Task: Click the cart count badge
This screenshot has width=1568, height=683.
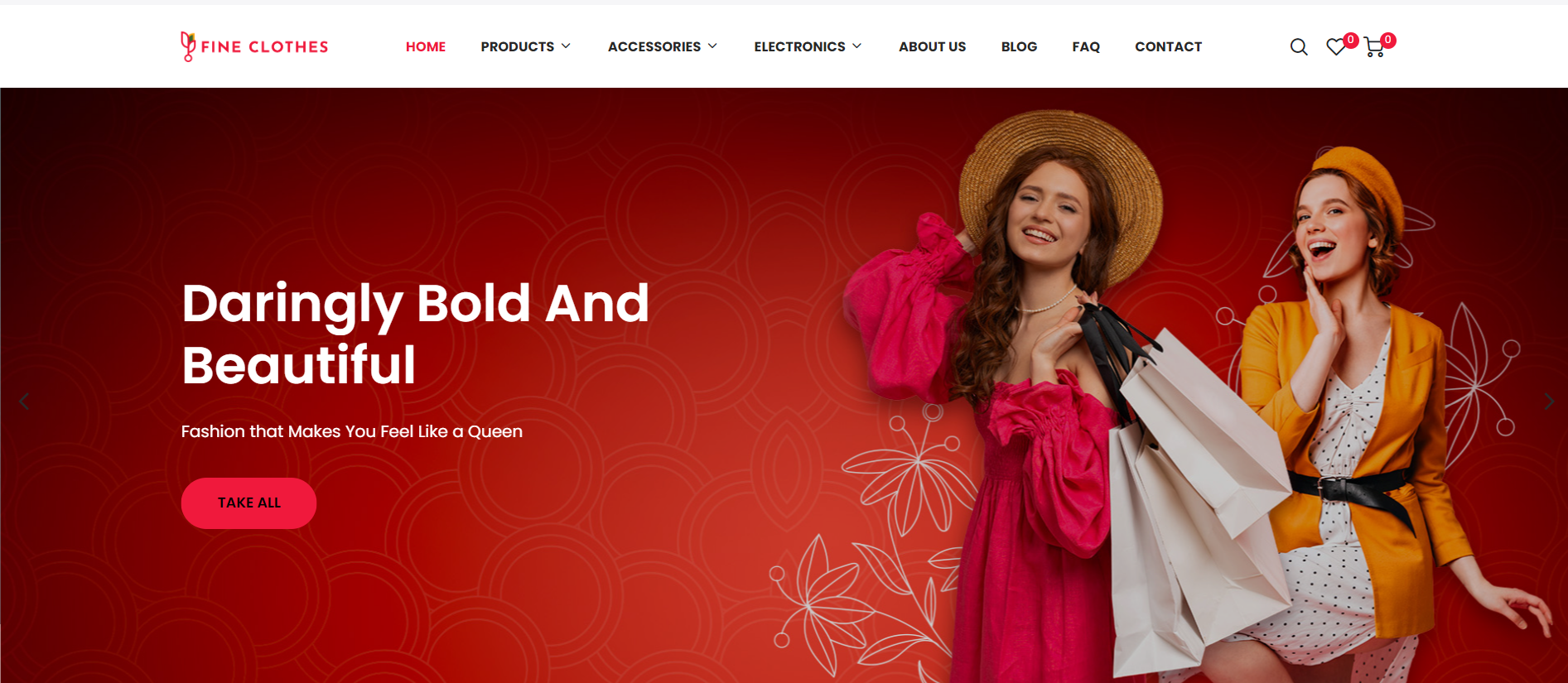Action: point(1388,40)
